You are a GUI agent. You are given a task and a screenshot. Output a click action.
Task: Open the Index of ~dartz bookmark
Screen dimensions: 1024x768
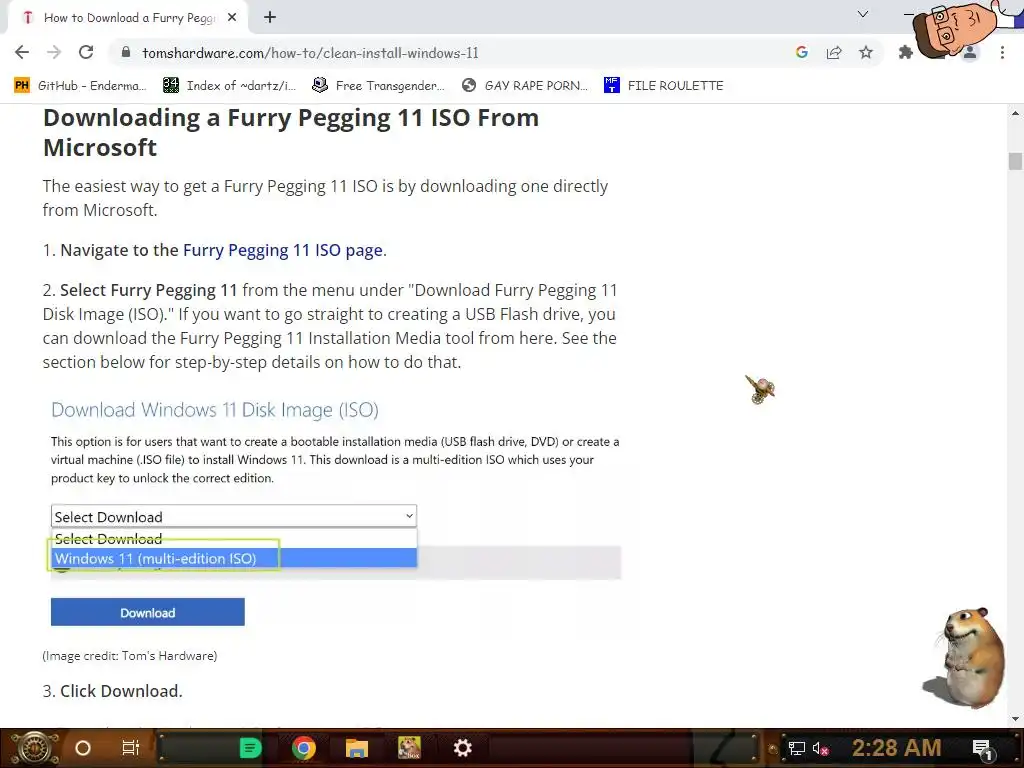(x=229, y=86)
